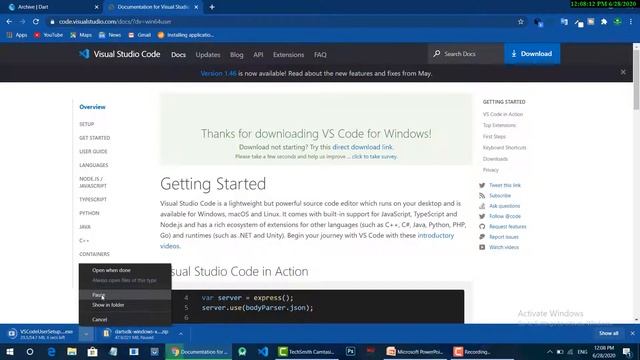Expand the TYPESCRIPT sidebar section

(x=93, y=200)
